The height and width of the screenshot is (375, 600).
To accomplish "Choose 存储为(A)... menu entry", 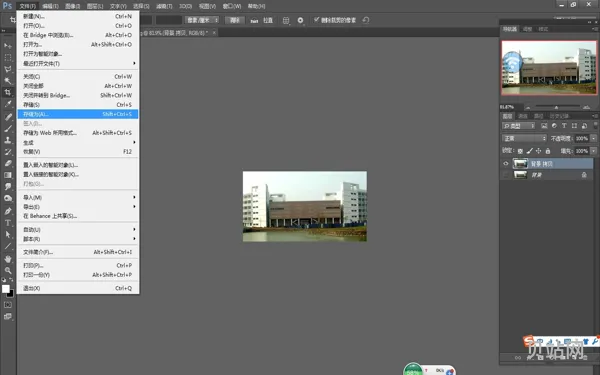I will [78, 114].
